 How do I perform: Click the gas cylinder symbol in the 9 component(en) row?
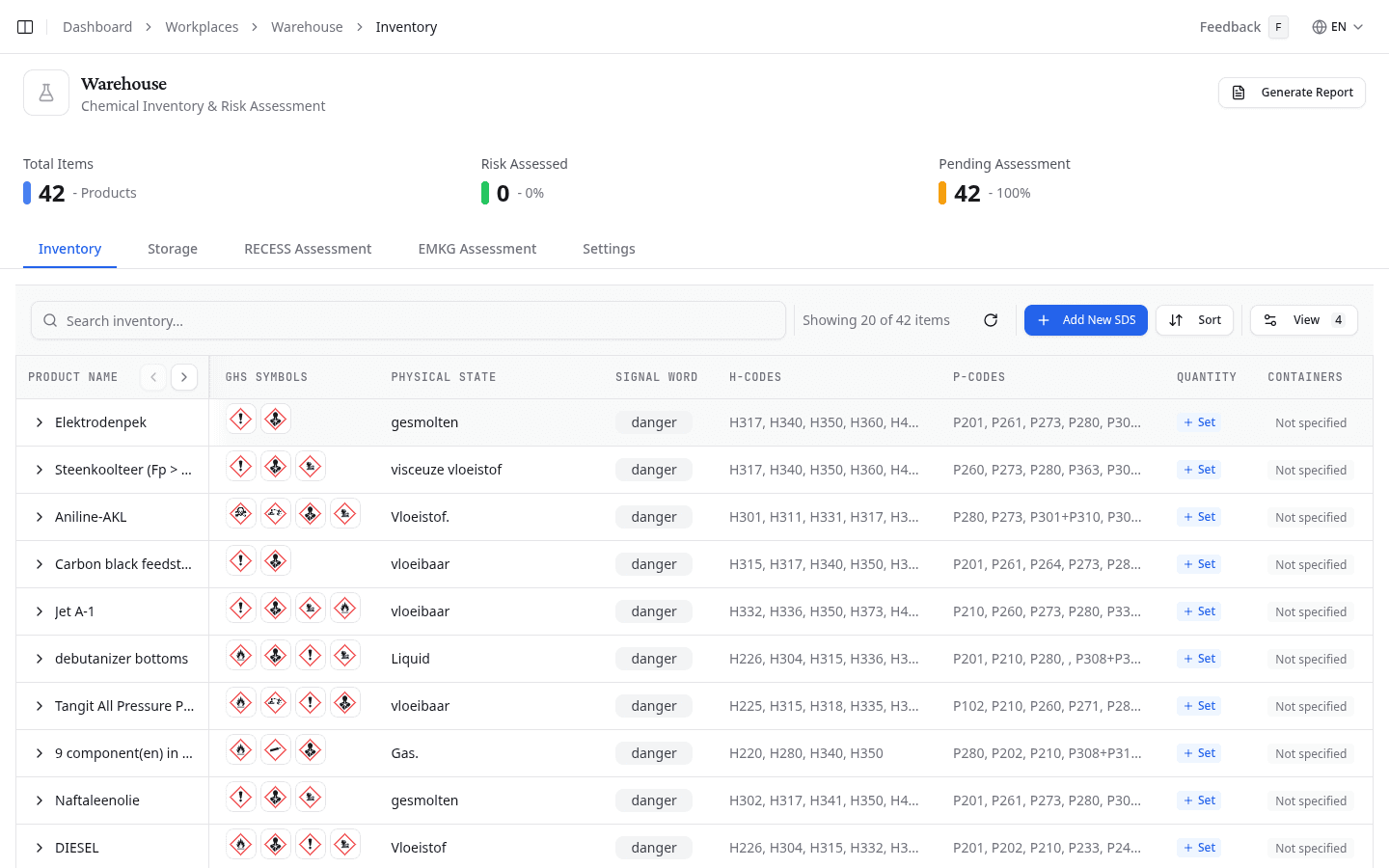click(x=276, y=750)
